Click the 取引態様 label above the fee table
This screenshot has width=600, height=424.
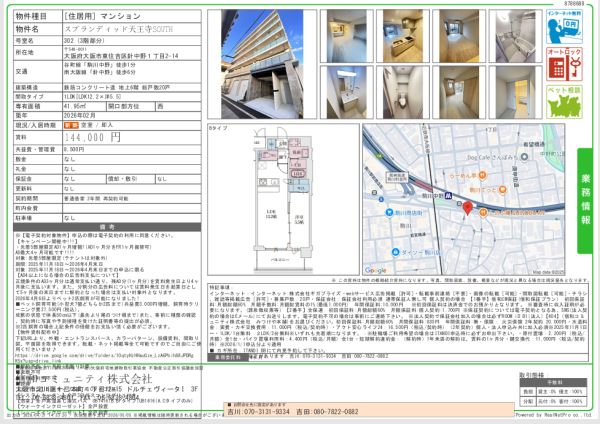[532, 375]
